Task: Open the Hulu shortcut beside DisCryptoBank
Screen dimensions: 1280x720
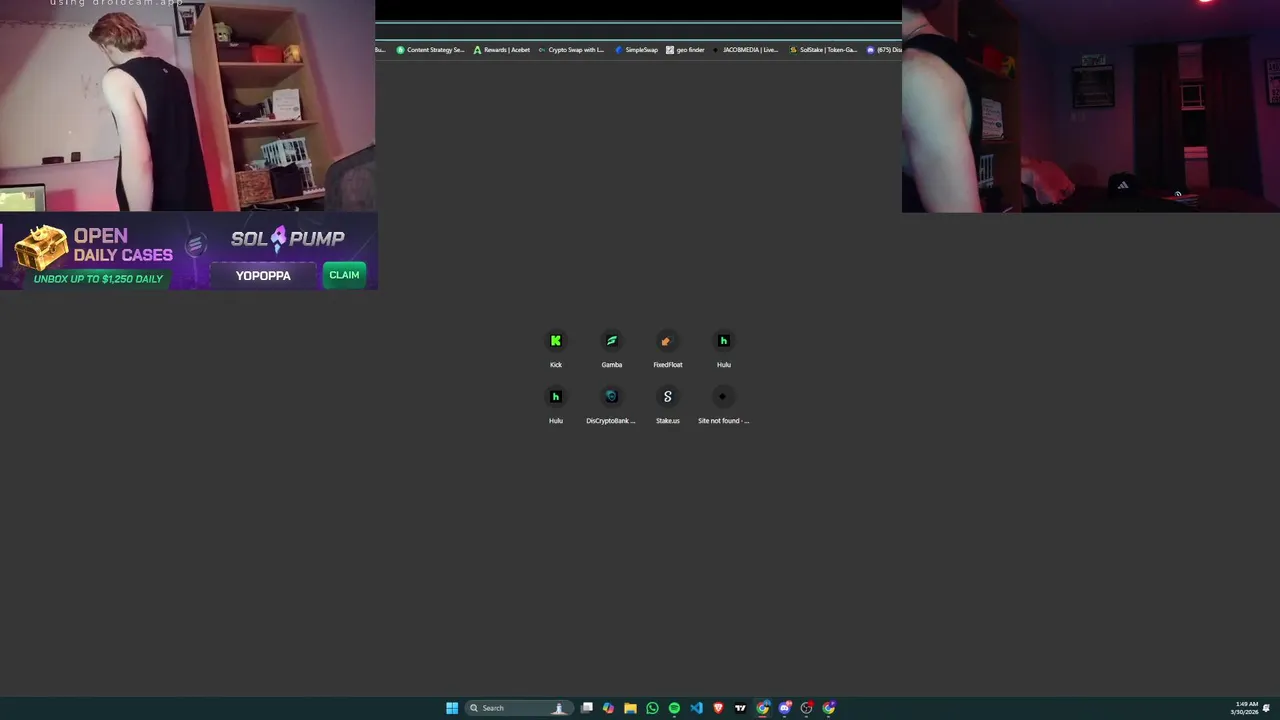Action: (556, 405)
